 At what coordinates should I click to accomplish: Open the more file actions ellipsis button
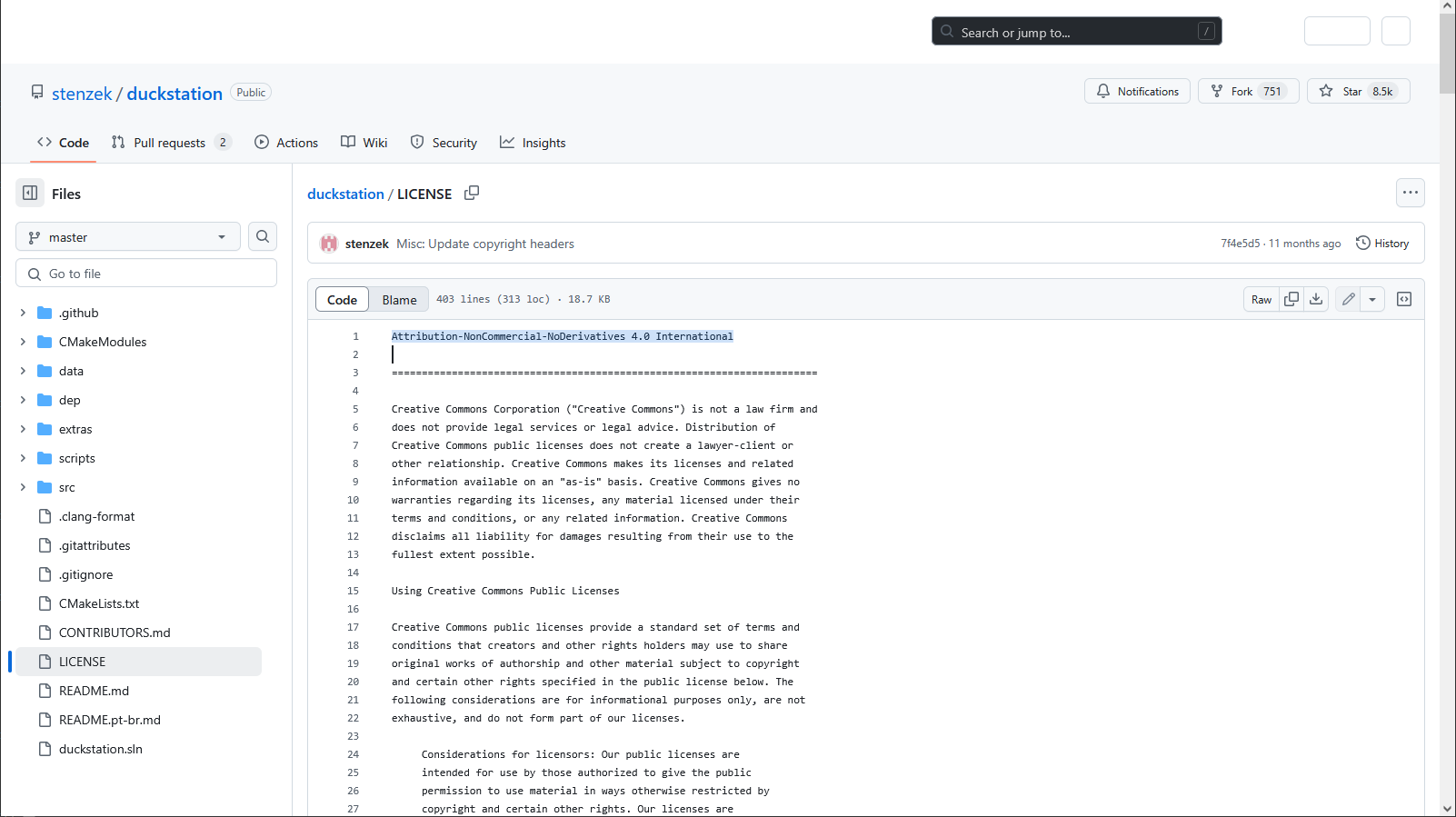pyautogui.click(x=1410, y=193)
